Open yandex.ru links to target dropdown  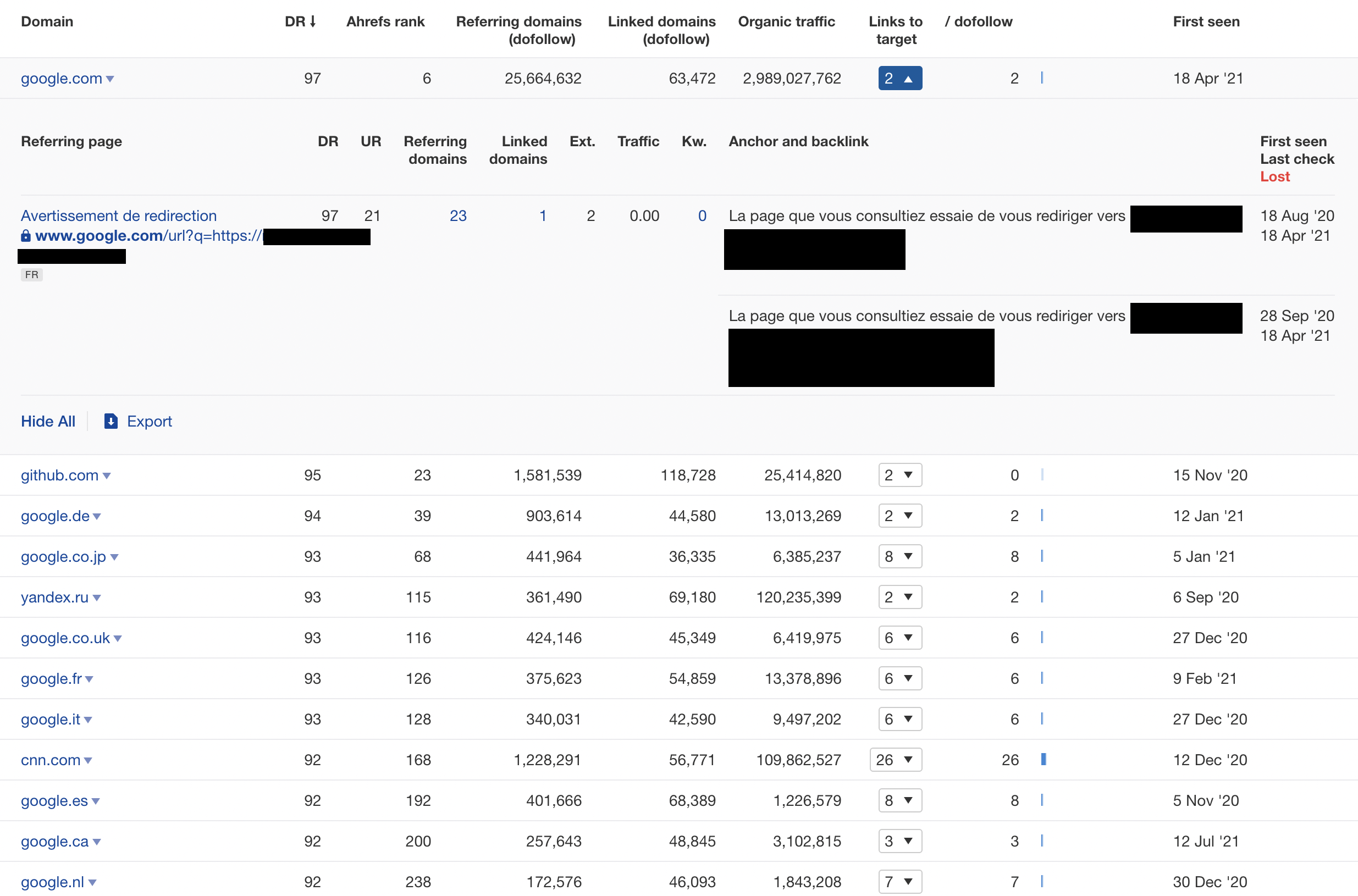click(899, 596)
